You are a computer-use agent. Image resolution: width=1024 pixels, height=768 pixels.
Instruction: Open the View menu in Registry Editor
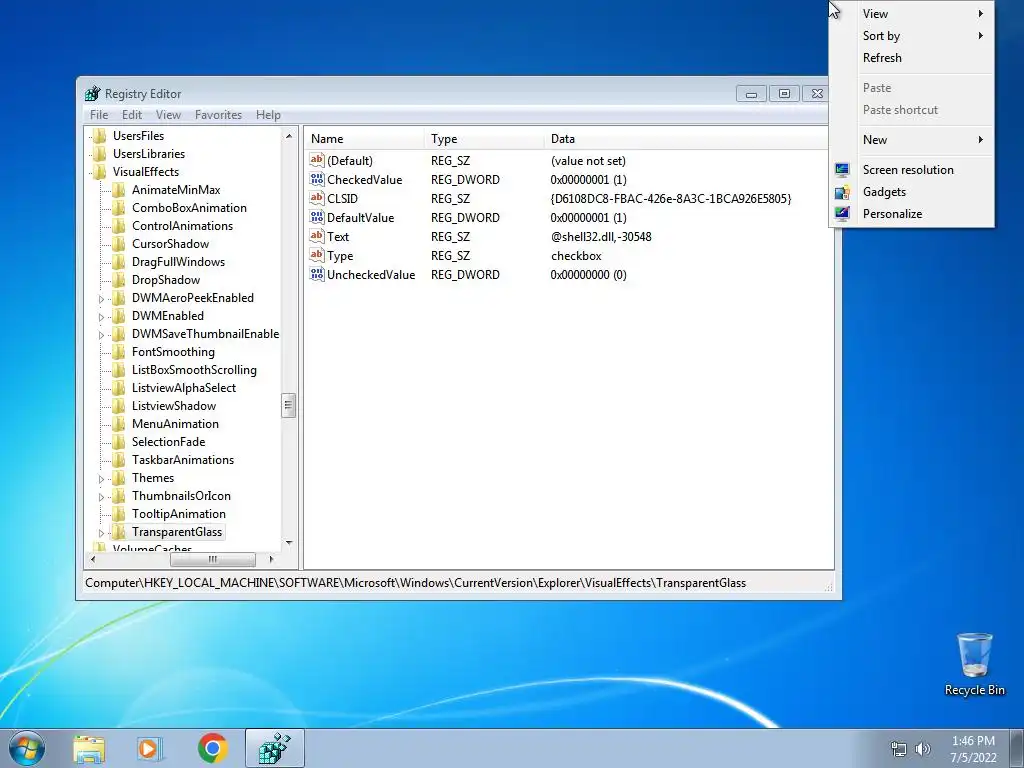[168, 115]
